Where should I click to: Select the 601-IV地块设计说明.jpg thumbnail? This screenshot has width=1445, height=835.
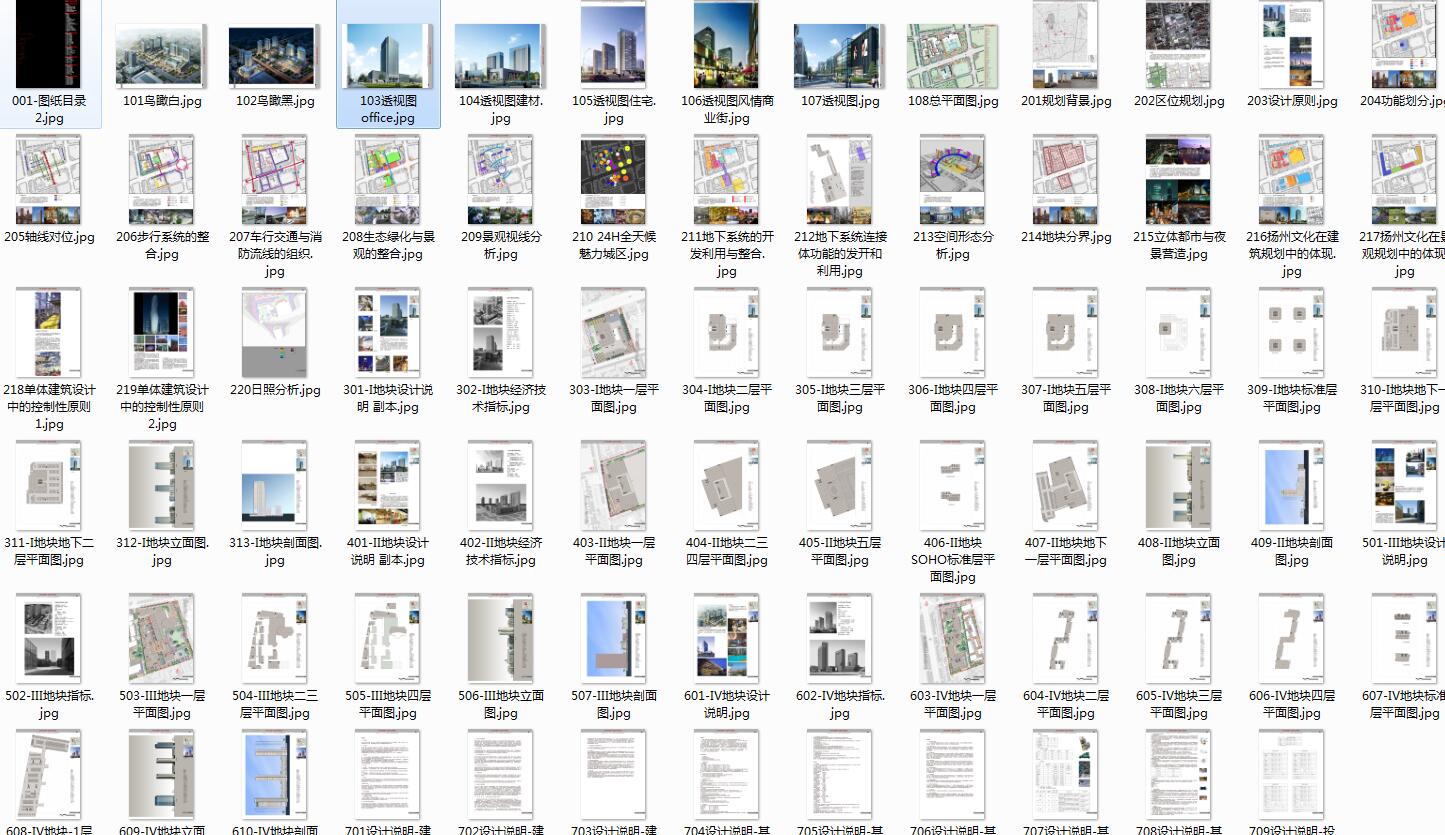[x=727, y=640]
